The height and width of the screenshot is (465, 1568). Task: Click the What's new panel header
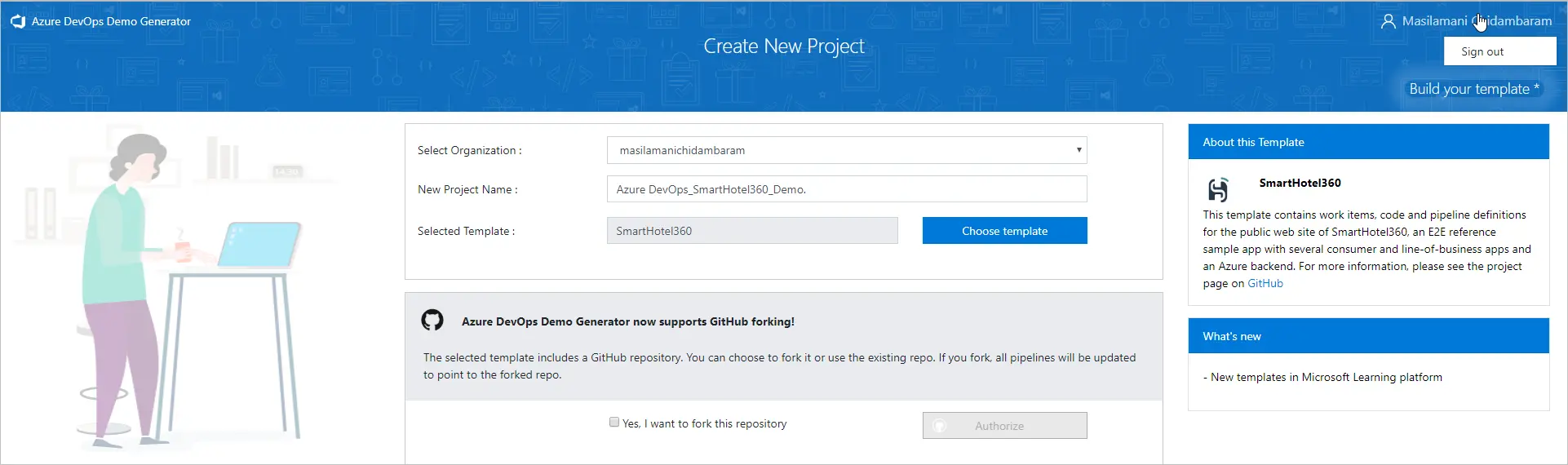(x=1367, y=336)
